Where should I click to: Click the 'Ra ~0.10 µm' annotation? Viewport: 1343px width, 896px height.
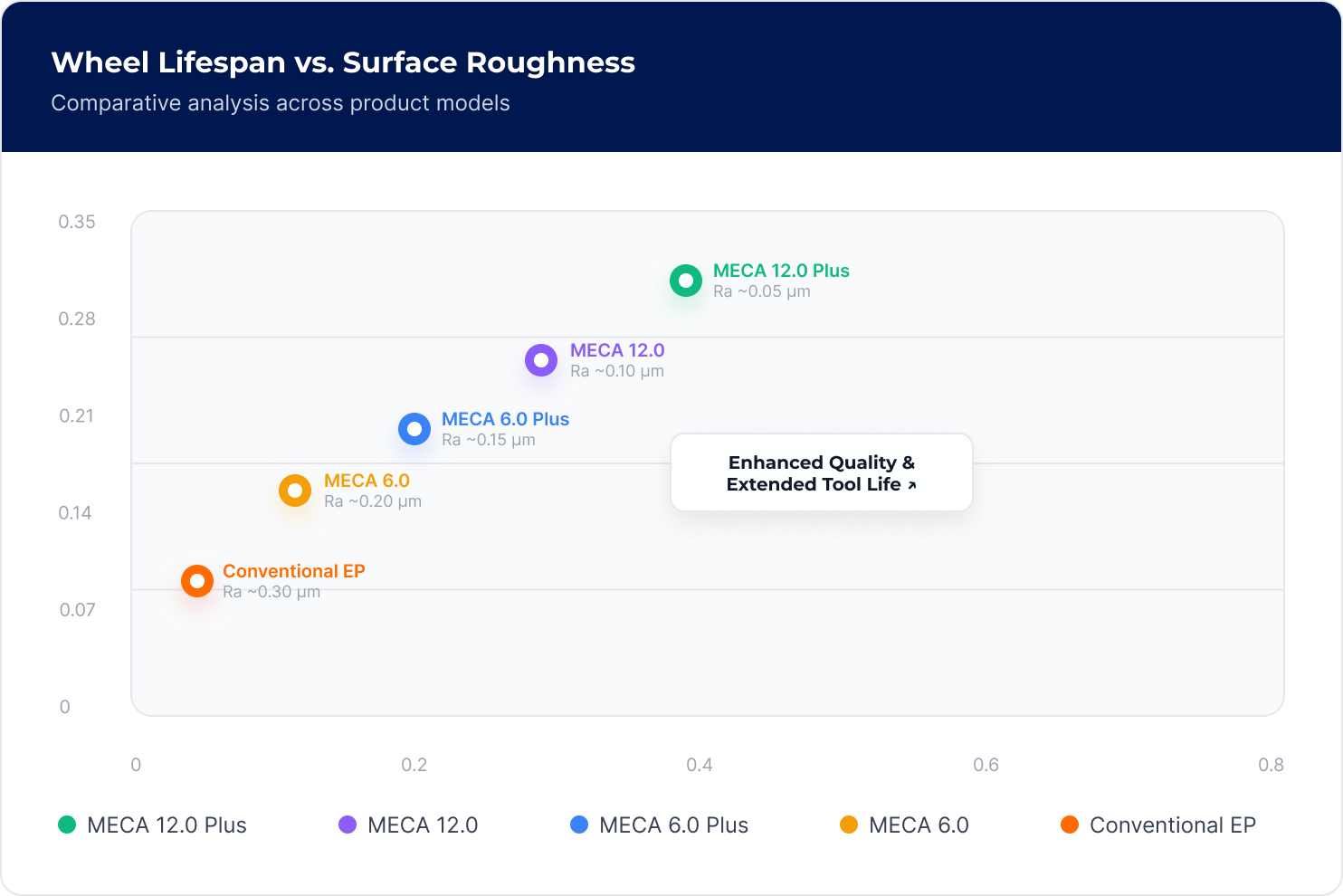coord(617,371)
